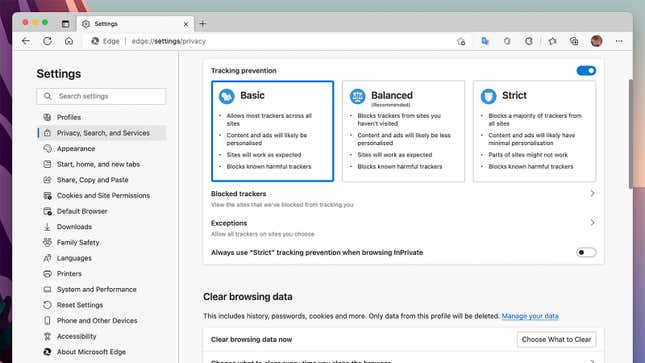Turn off the Tracking prevention toggle

coord(586,71)
